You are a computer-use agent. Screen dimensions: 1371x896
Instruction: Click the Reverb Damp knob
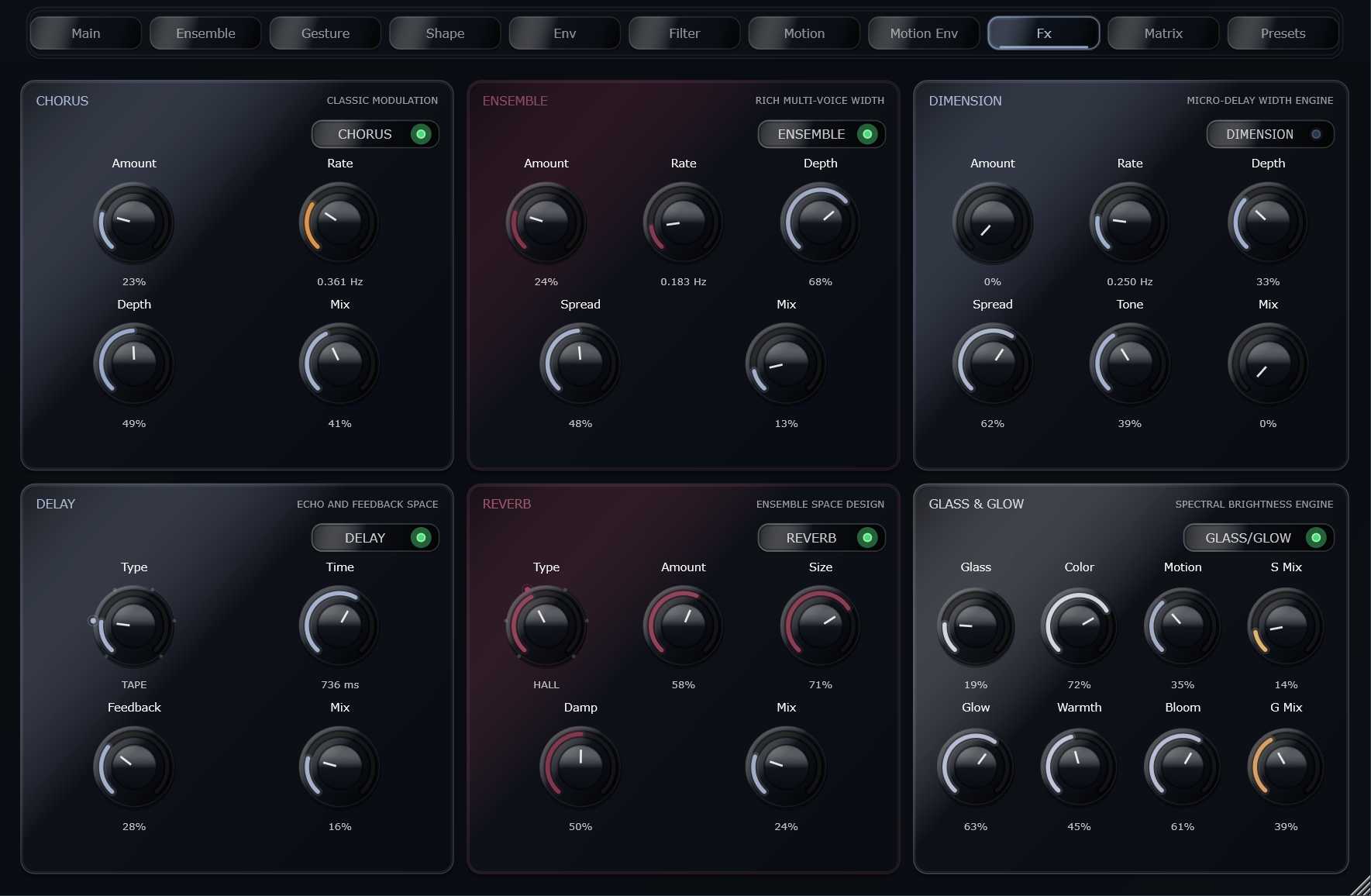[580, 767]
